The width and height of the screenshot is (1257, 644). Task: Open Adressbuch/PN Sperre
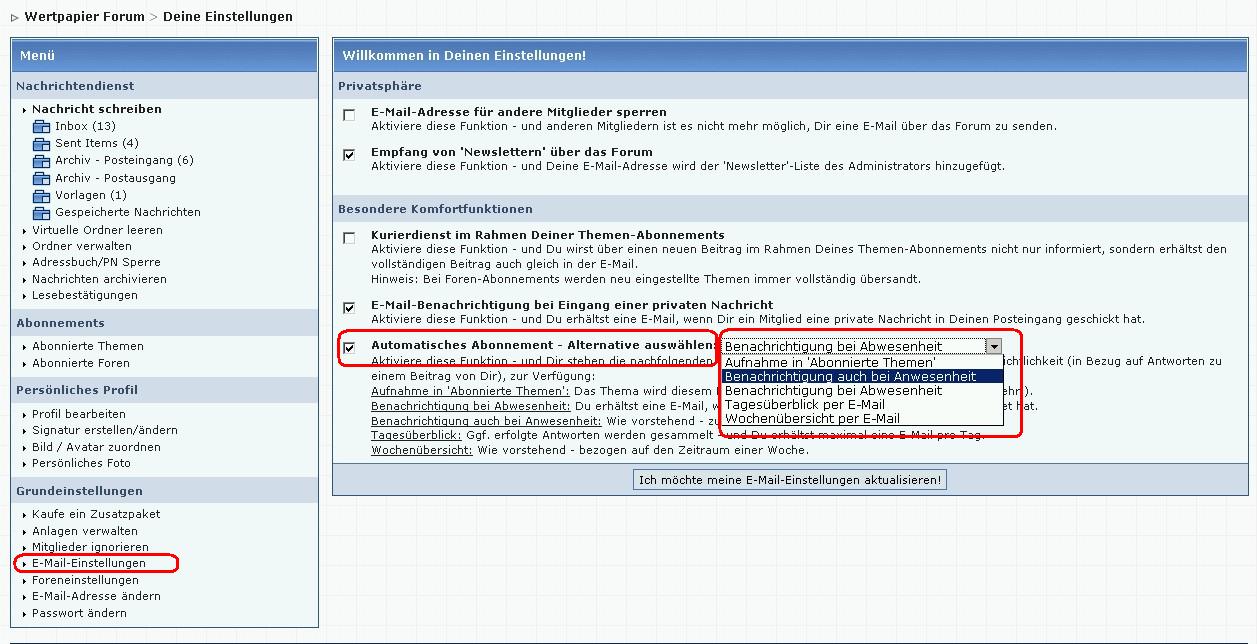pyautogui.click(x=96, y=262)
